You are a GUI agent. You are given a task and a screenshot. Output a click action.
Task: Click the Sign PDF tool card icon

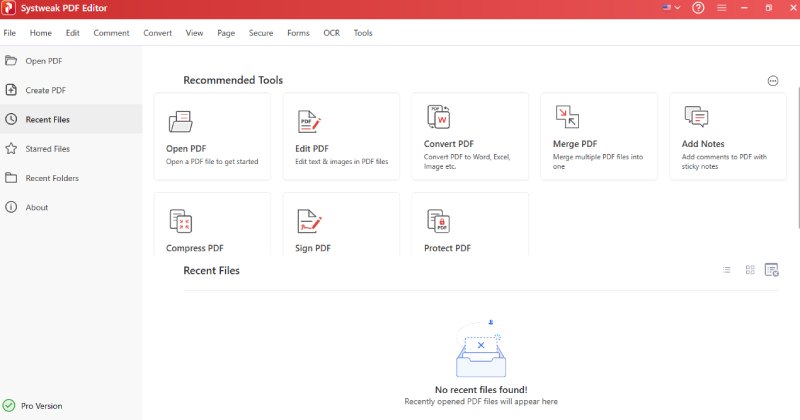(309, 221)
